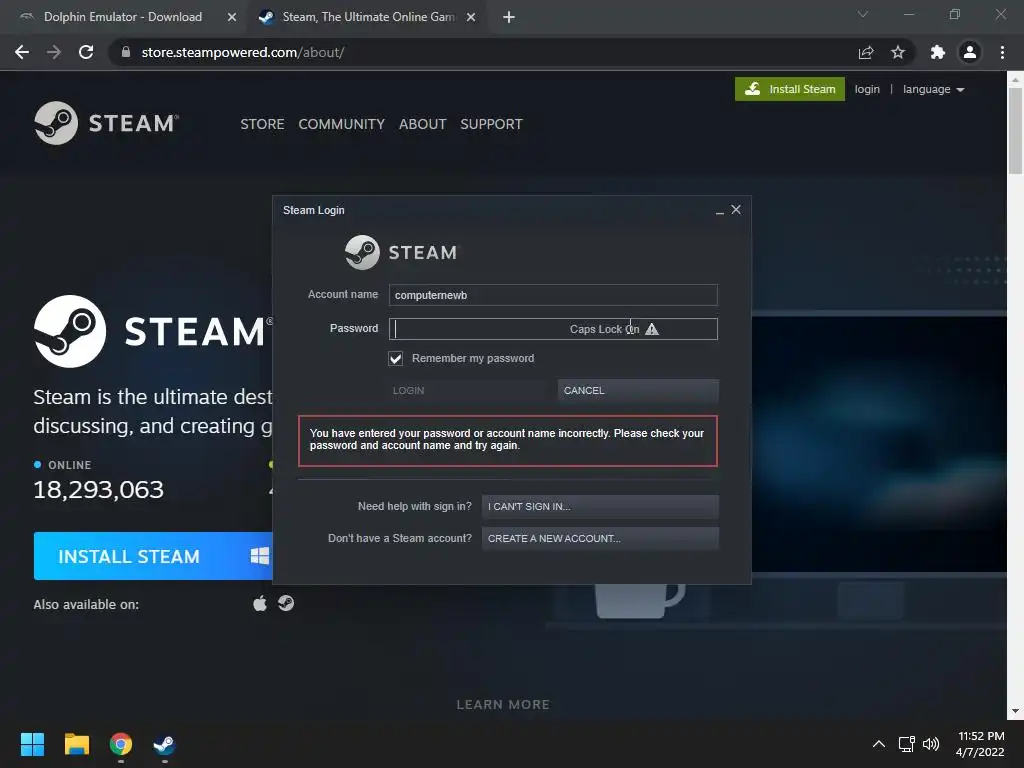This screenshot has height=768, width=1024.
Task: Click the Password field
Action: (x=553, y=329)
